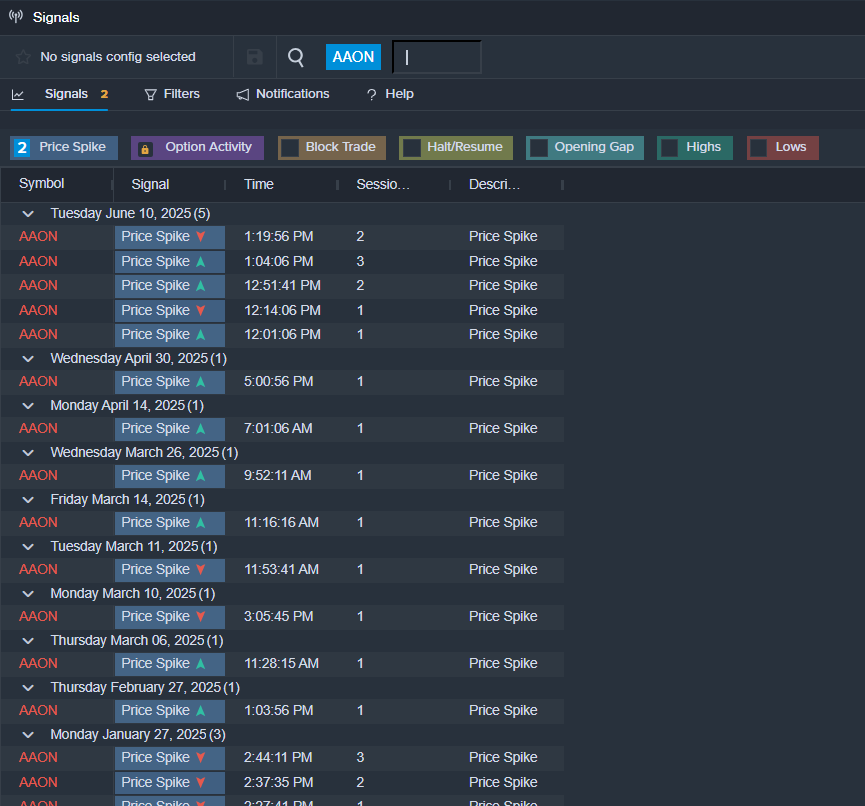The height and width of the screenshot is (806, 865).
Task: Collapse the Tuesday March 11, 2025 group
Action: click(x=28, y=547)
